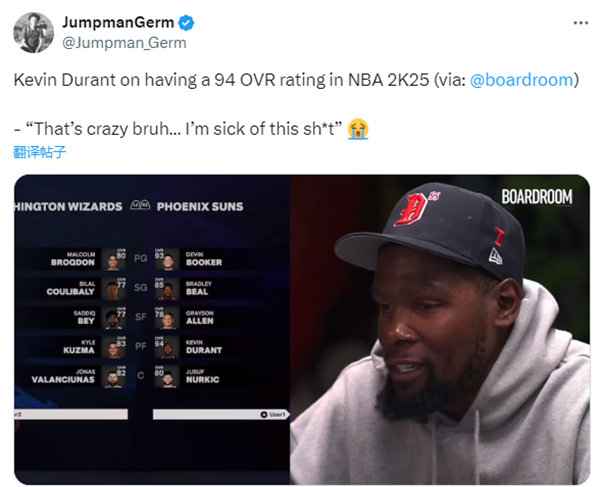600x487 pixels.
Task: Click the Phoenix Suns team heading
Action: [200, 207]
